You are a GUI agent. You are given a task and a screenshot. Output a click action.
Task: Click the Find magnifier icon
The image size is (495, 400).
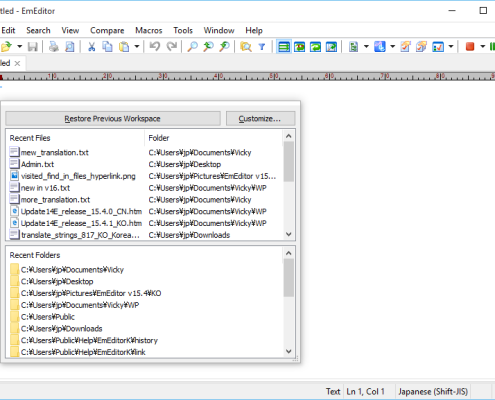coord(192,47)
